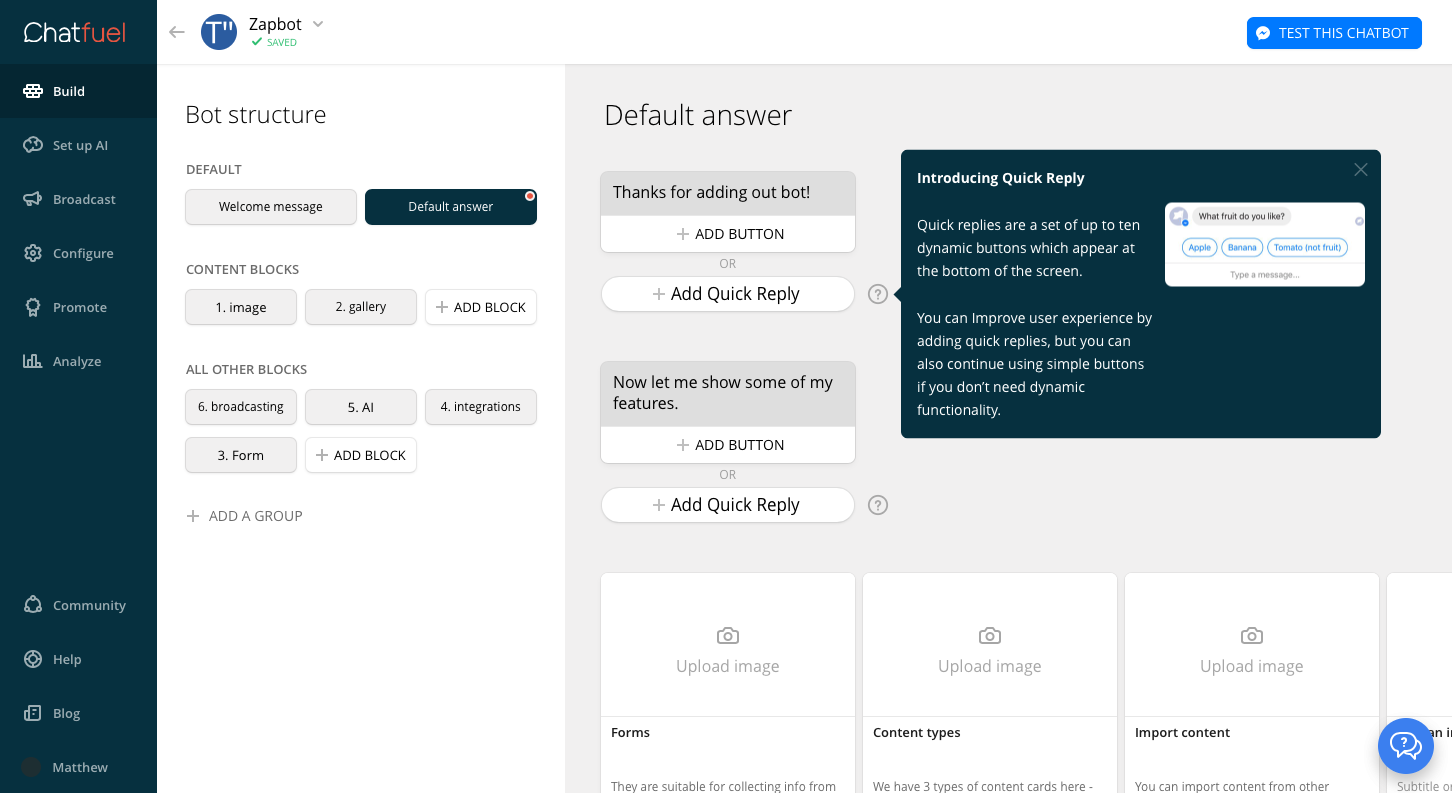Select the Default answer block
Image resolution: width=1452 pixels, height=793 pixels.
coord(451,207)
